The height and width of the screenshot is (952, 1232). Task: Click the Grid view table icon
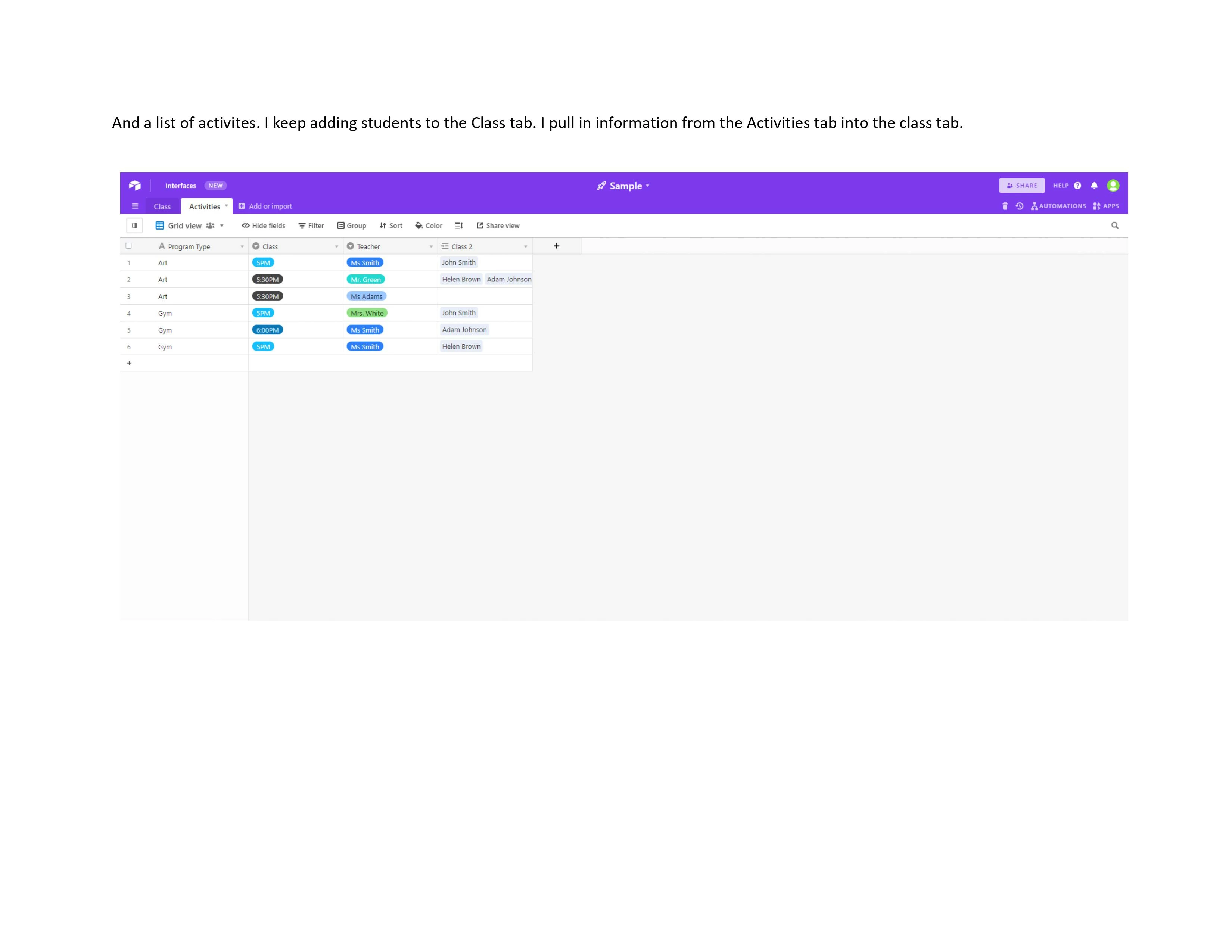pyautogui.click(x=160, y=225)
